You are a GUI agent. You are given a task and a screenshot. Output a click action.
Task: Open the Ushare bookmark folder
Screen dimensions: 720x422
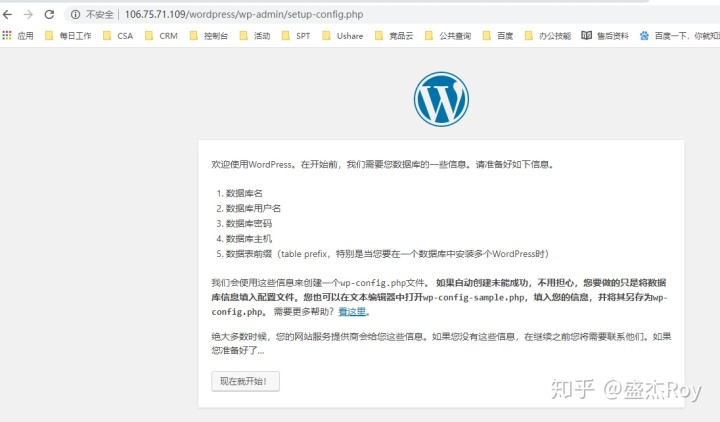pos(343,36)
